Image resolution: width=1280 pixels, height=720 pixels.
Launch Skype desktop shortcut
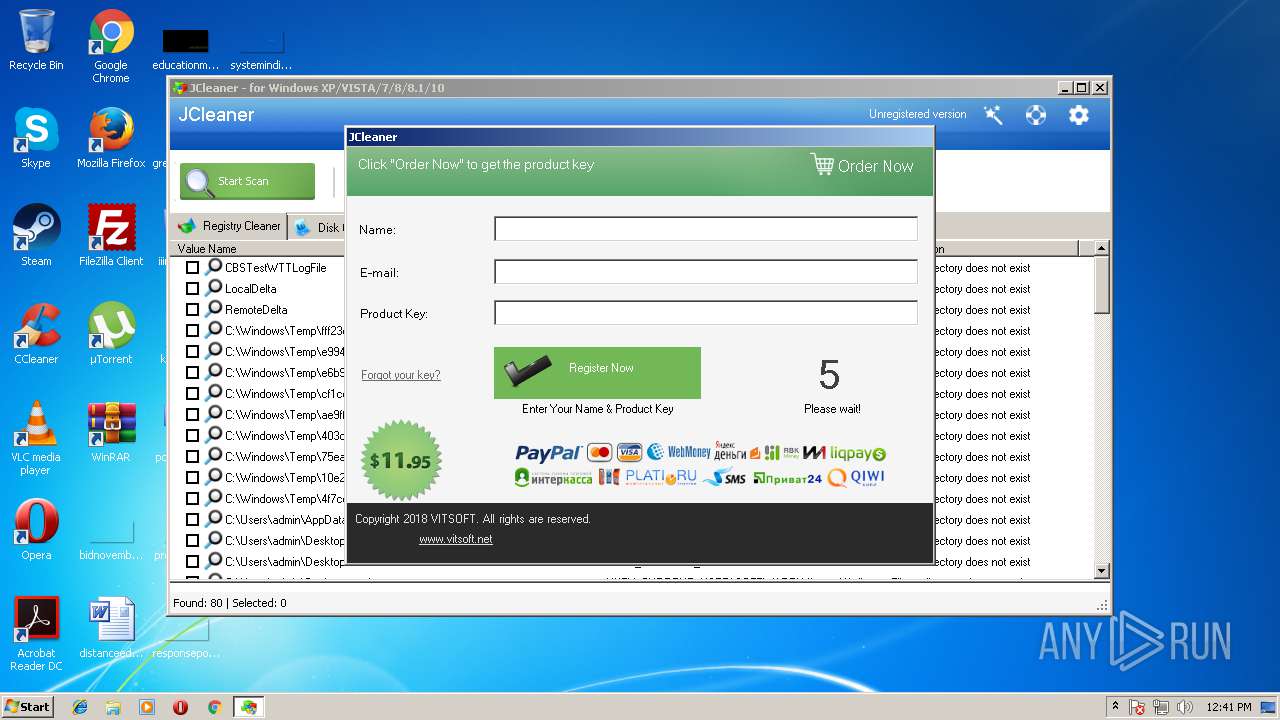click(36, 138)
